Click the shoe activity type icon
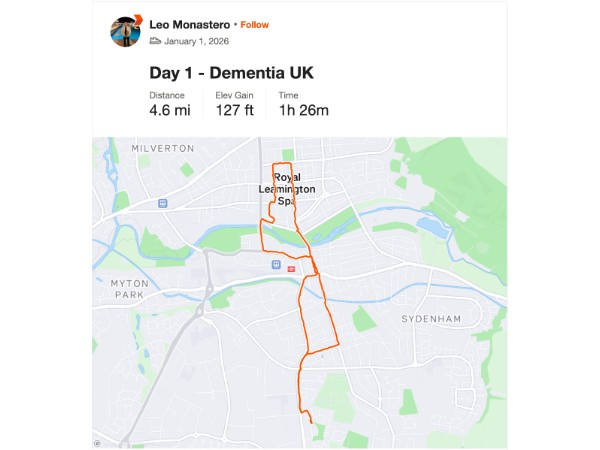This screenshot has width=600, height=450. tap(155, 41)
